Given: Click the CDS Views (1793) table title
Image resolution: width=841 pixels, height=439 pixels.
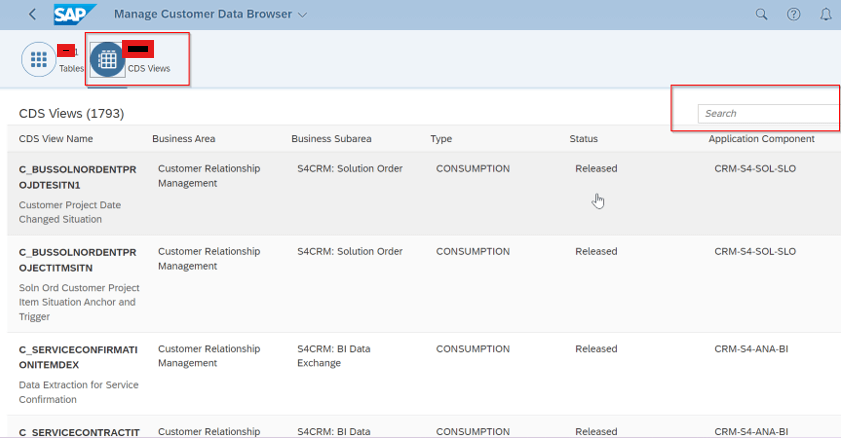Looking at the screenshot, I should click(x=71, y=114).
